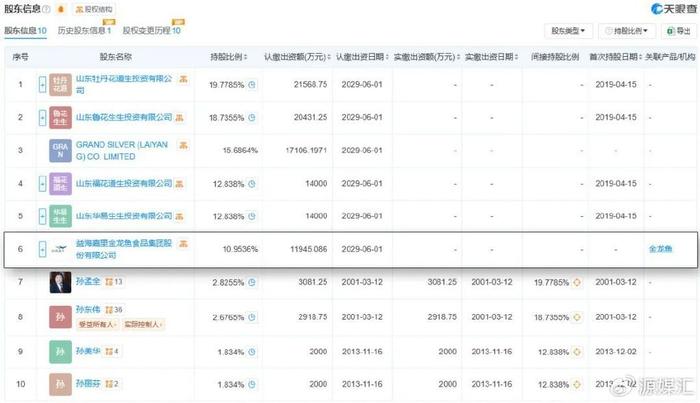
Task: Click the 受益所有人 tag under 孙东伟
Action: click(97, 324)
